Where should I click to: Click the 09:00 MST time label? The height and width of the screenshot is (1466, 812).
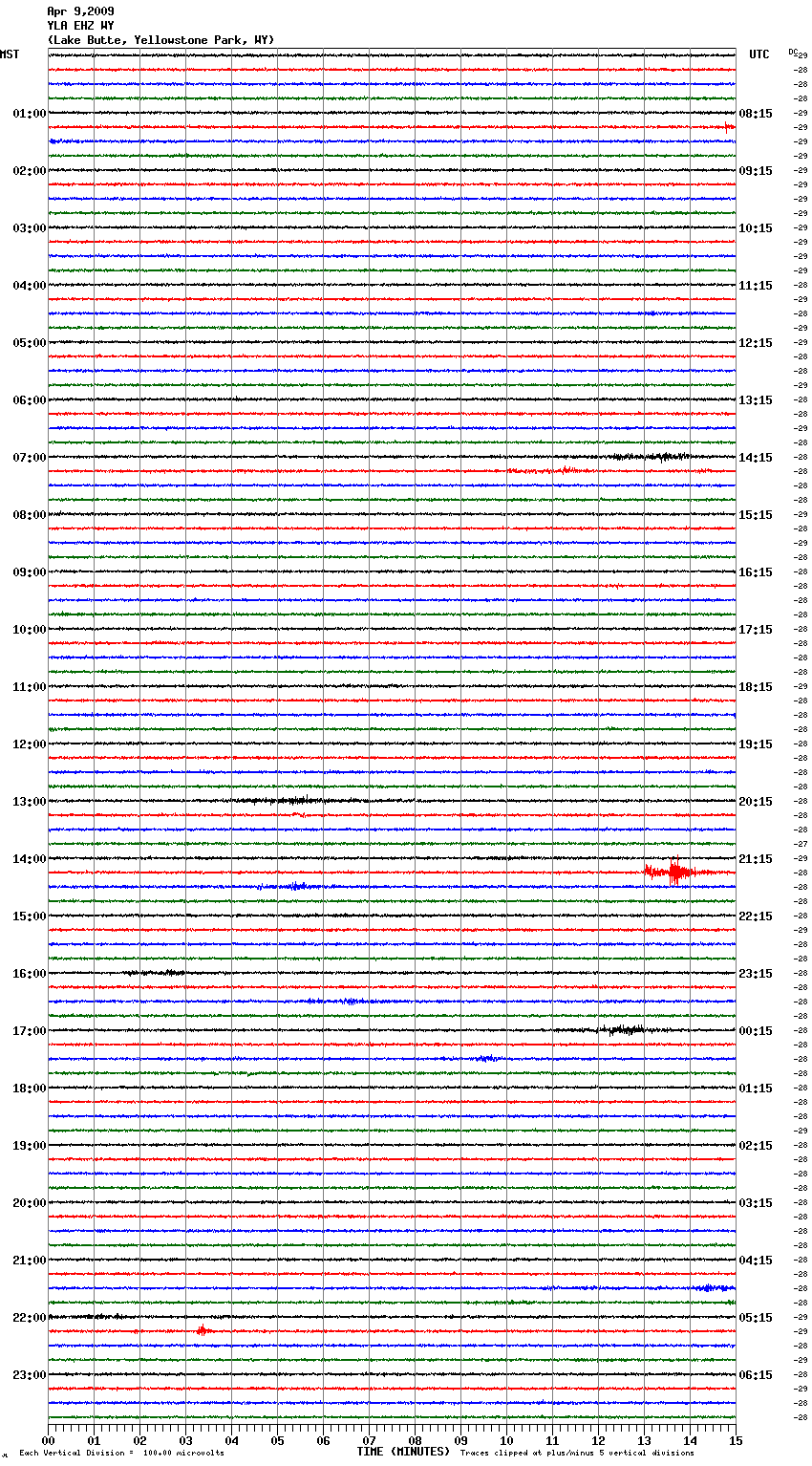pos(30,572)
